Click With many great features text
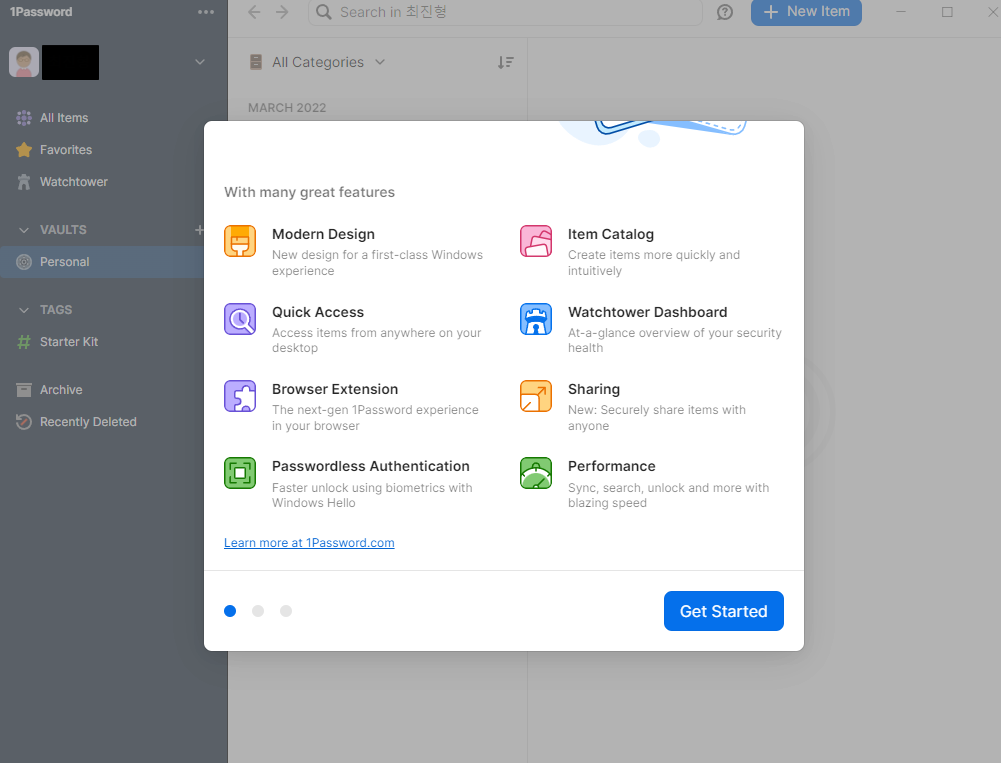Viewport: 1001px width, 763px height. (310, 192)
